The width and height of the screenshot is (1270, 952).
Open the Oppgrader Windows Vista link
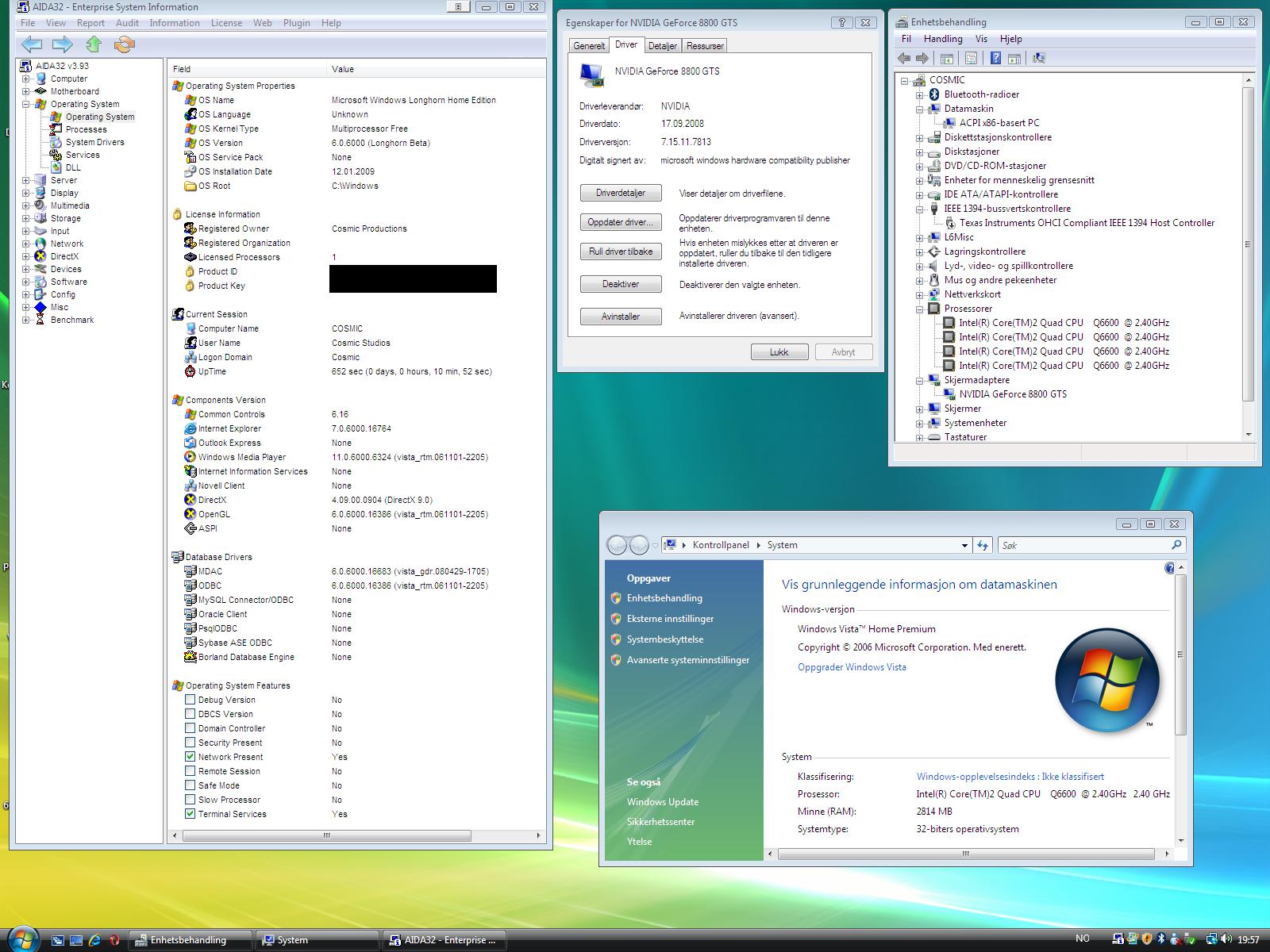coord(852,667)
